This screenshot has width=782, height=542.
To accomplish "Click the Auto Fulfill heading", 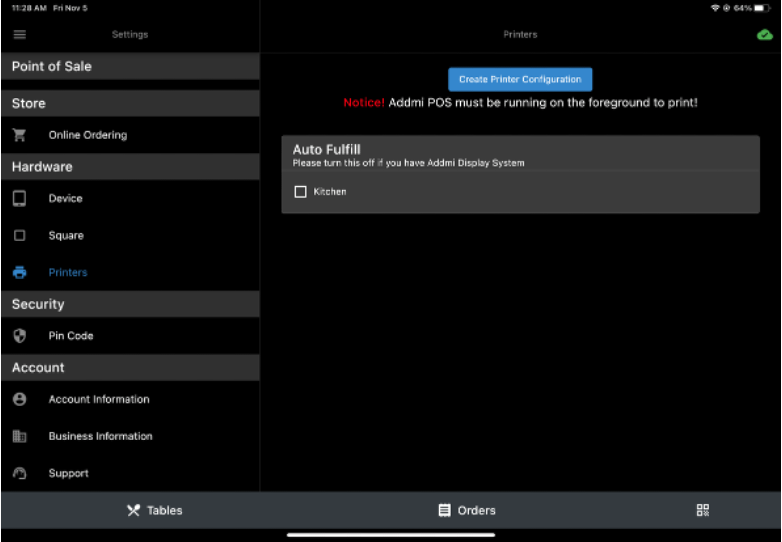I will (x=327, y=150).
